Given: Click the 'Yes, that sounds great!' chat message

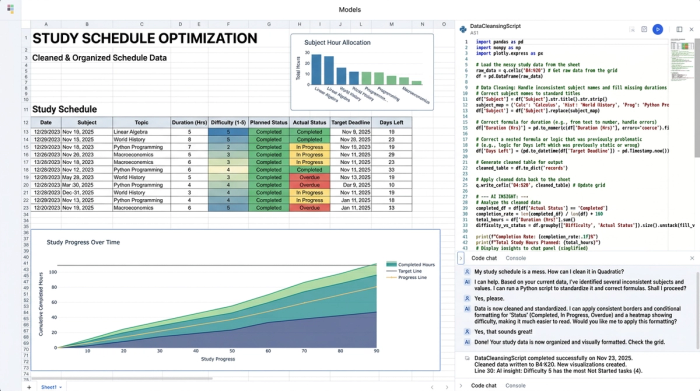Looking at the screenshot, I should click(x=503, y=332).
